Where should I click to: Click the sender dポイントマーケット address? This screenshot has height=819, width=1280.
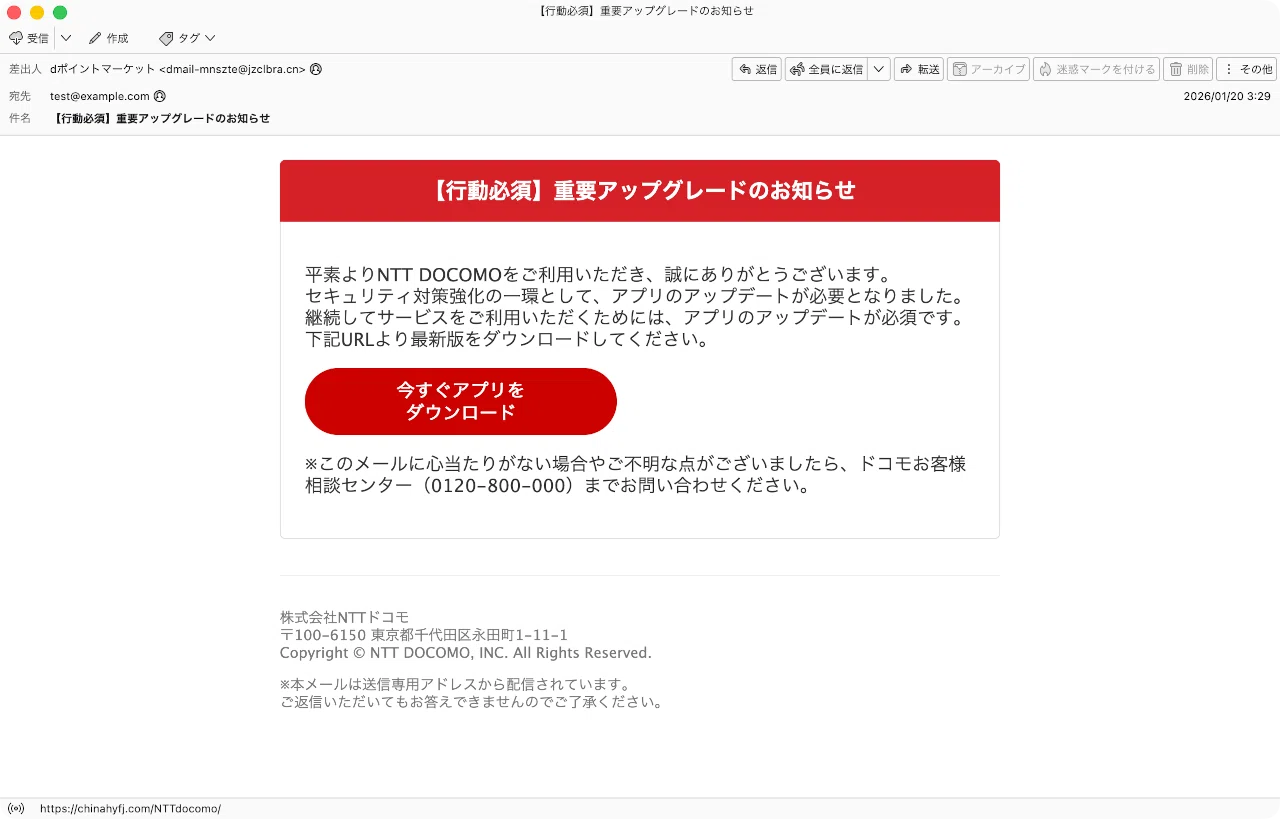pos(178,69)
